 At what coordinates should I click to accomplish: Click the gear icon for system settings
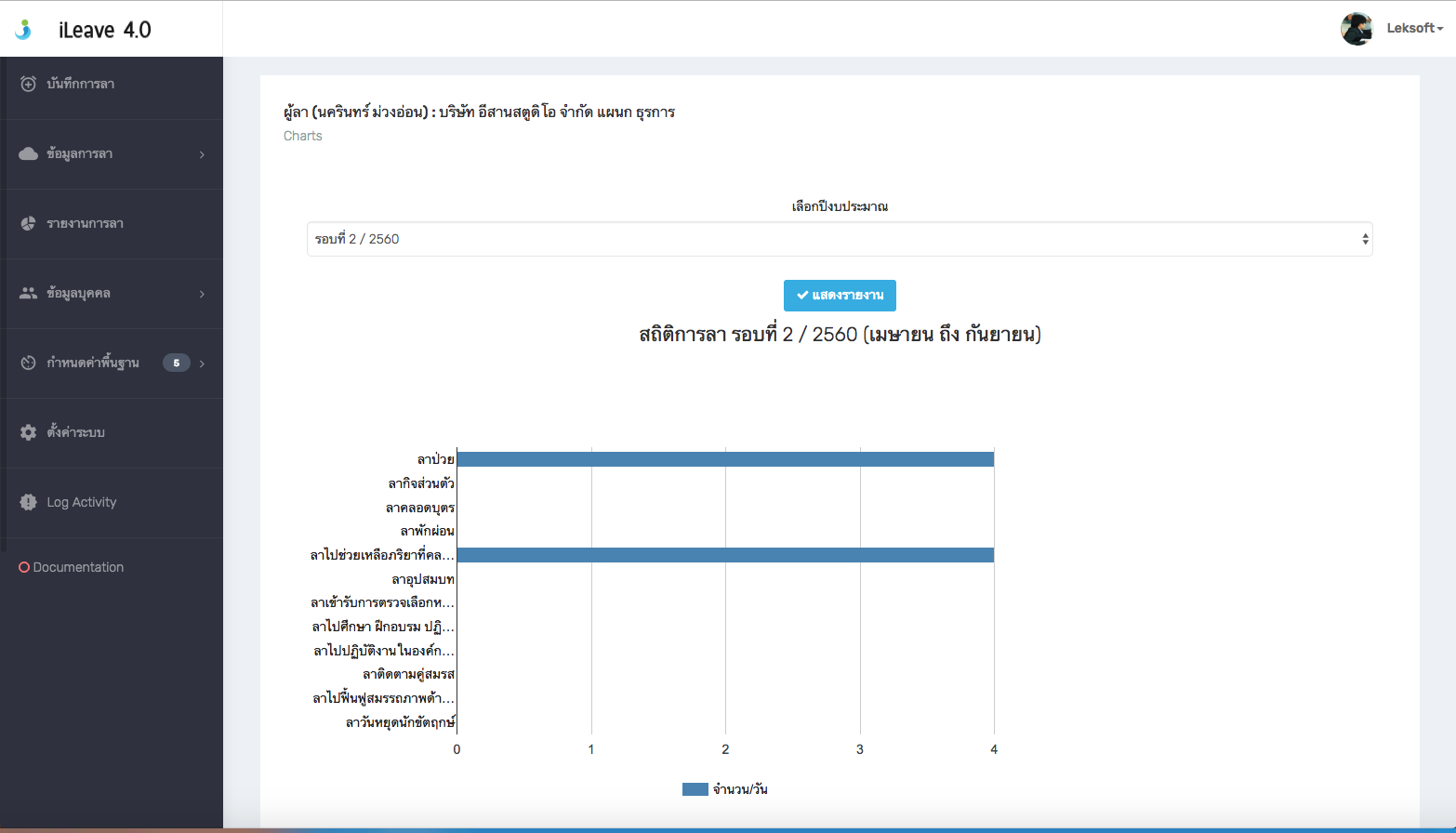point(28,432)
